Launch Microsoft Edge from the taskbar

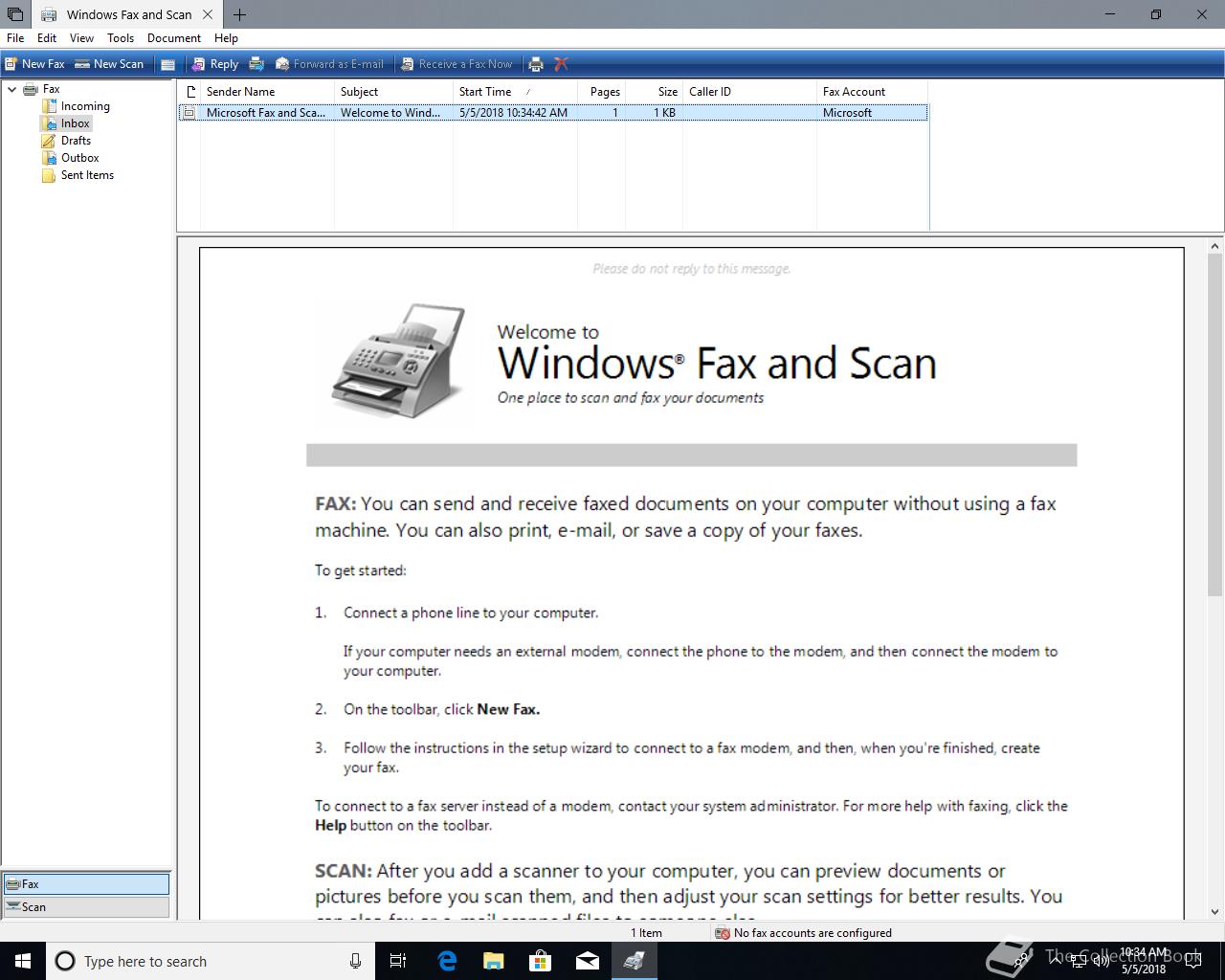[x=447, y=961]
